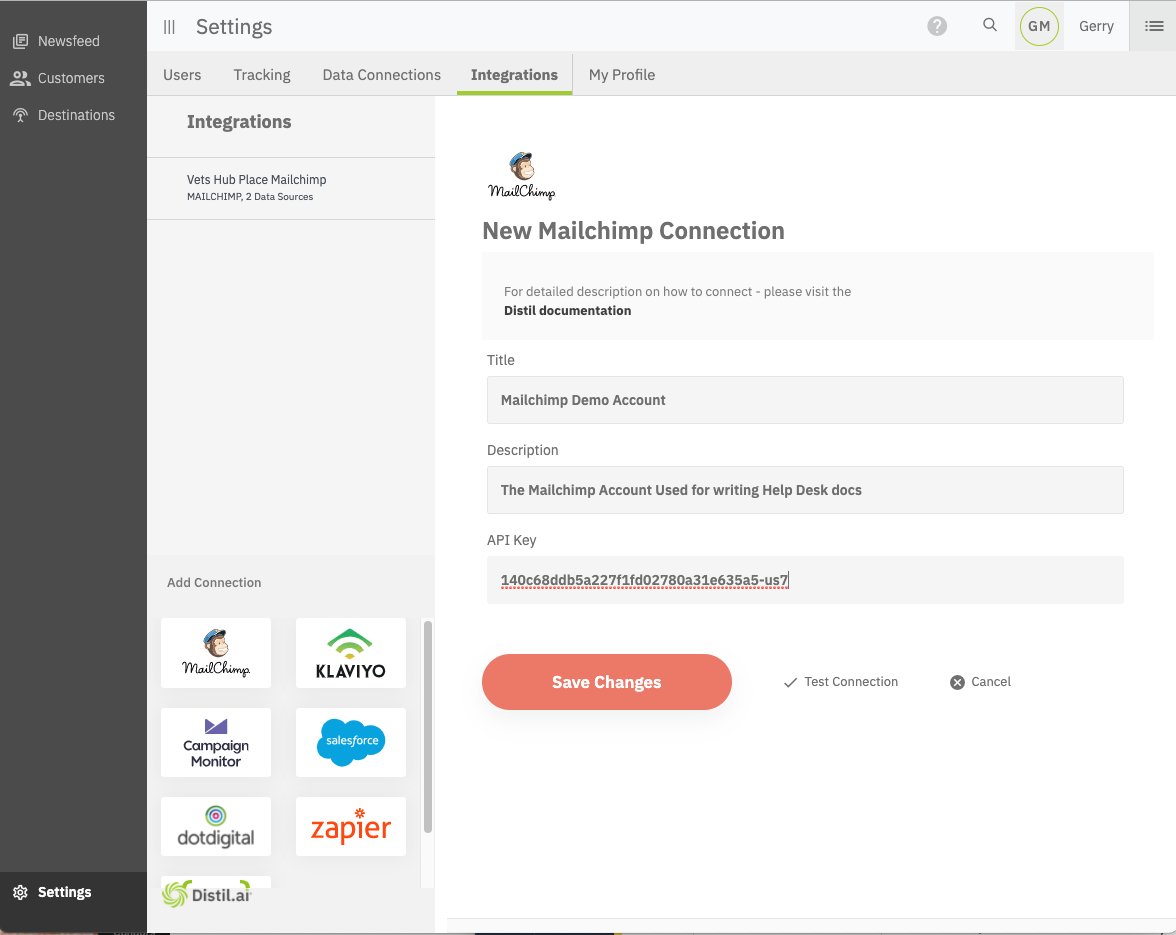
Task: Click the Settings label in sidebar
Action: [x=64, y=892]
